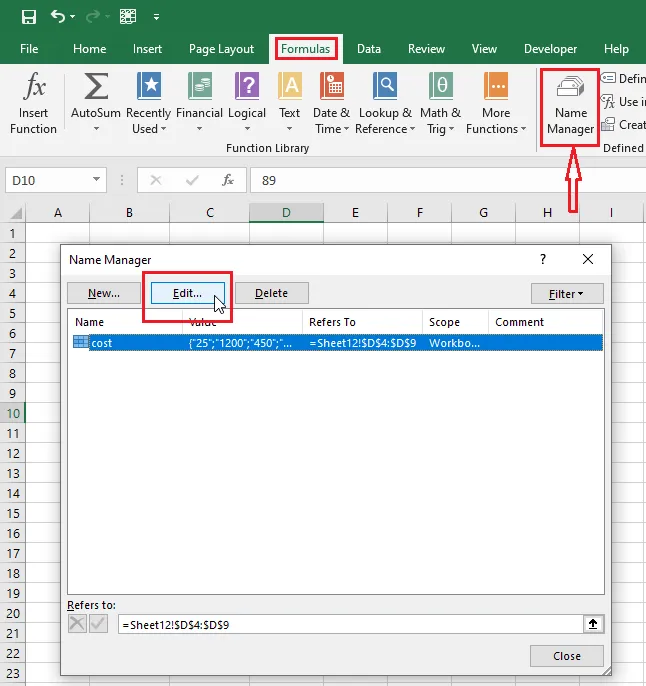Open the Review tab
646x686 pixels.
tap(426, 49)
